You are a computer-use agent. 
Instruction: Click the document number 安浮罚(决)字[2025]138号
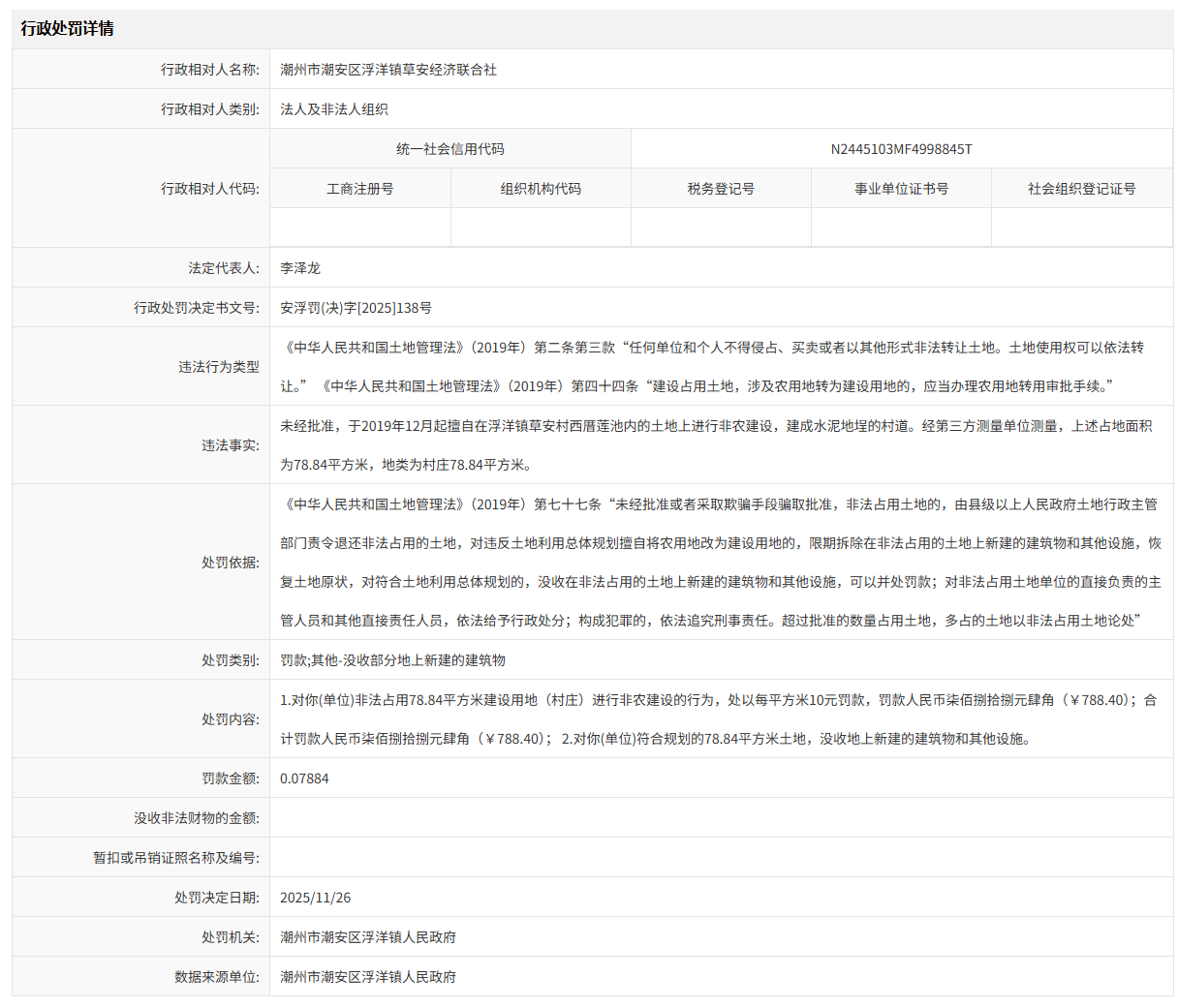pyautogui.click(x=356, y=308)
